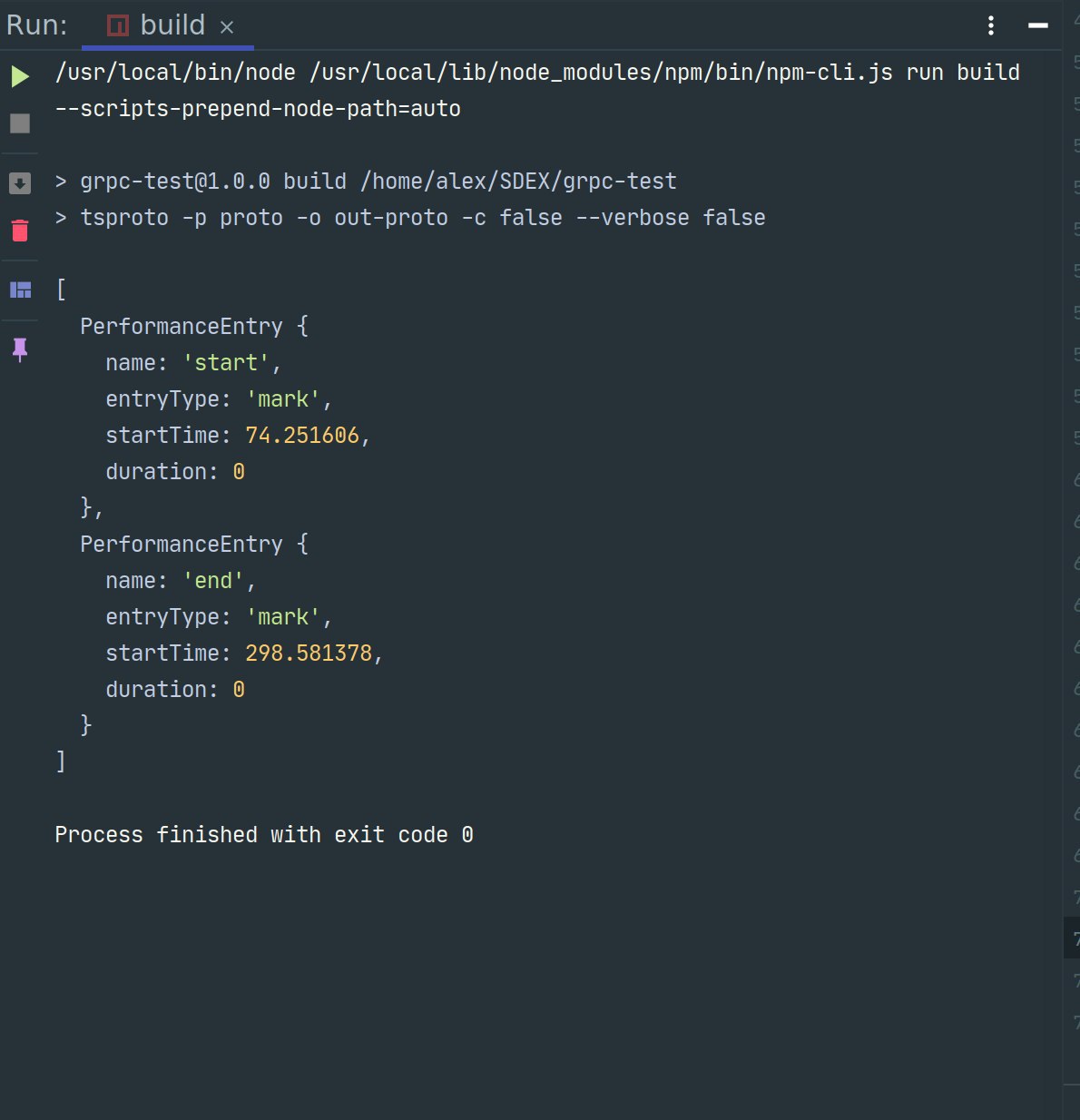Open the layout settings icon in sidebar

coord(20,290)
